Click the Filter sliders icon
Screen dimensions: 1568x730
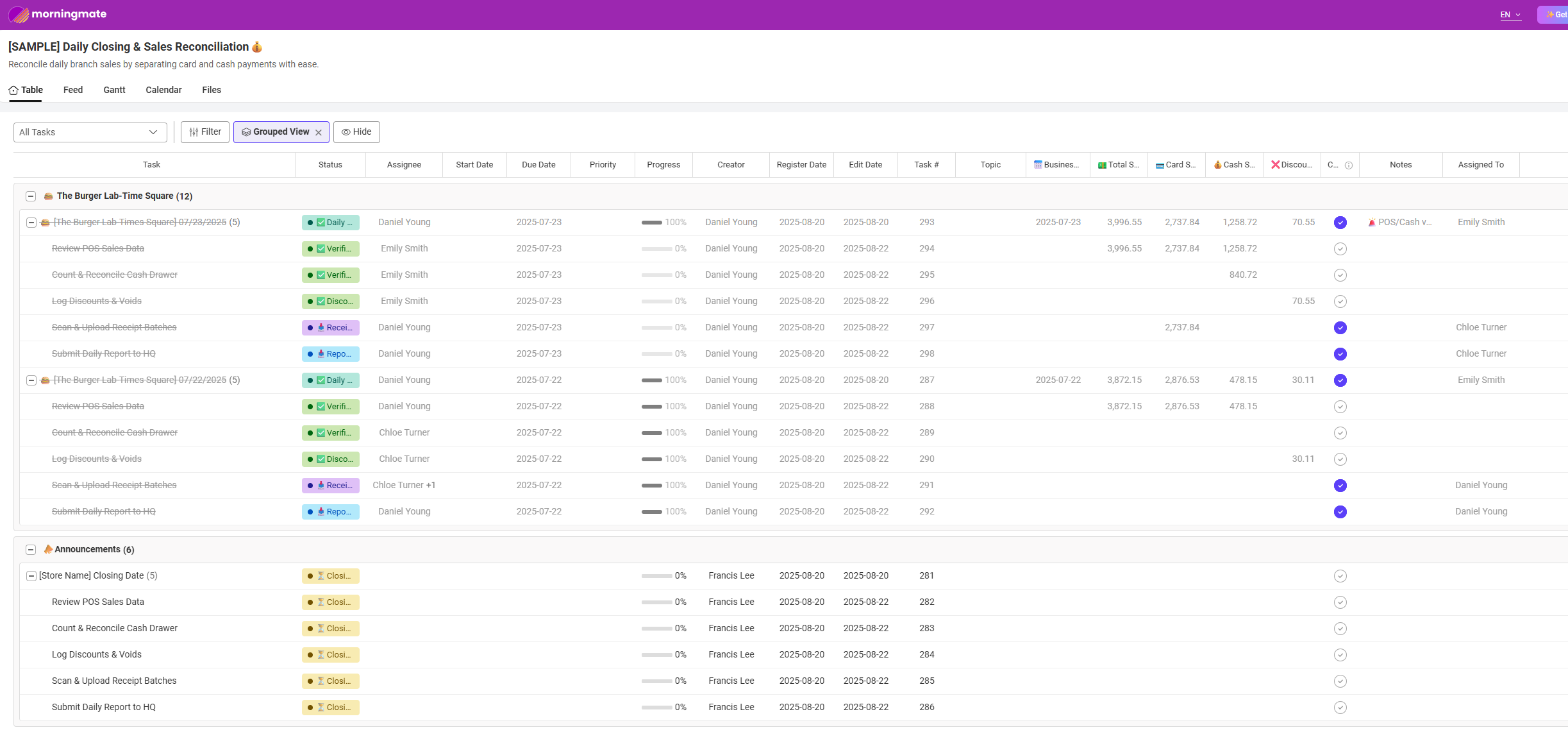(x=194, y=132)
